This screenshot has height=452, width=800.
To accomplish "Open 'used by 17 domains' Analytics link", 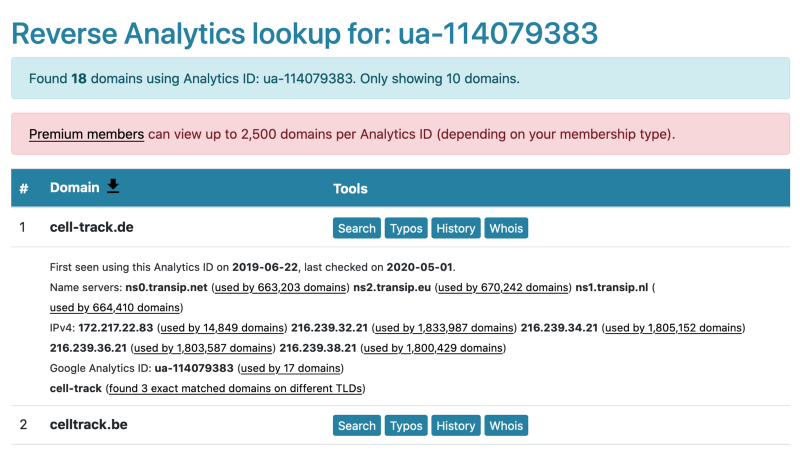I will tap(291, 368).
